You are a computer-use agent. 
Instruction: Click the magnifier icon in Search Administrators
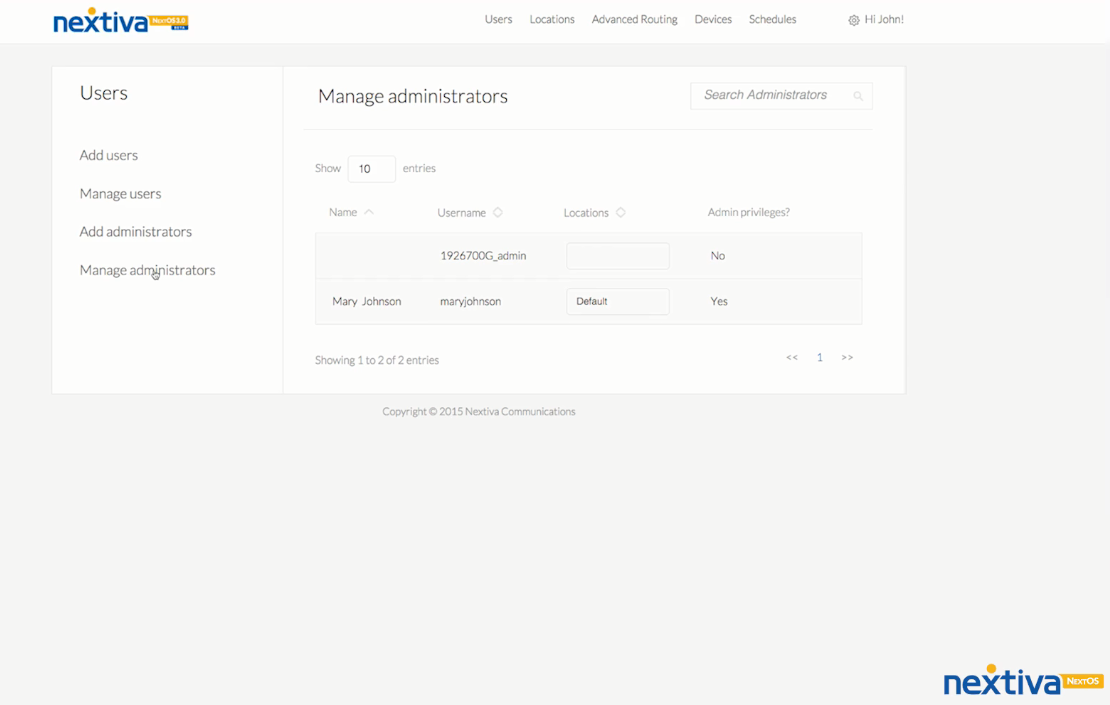tap(858, 96)
